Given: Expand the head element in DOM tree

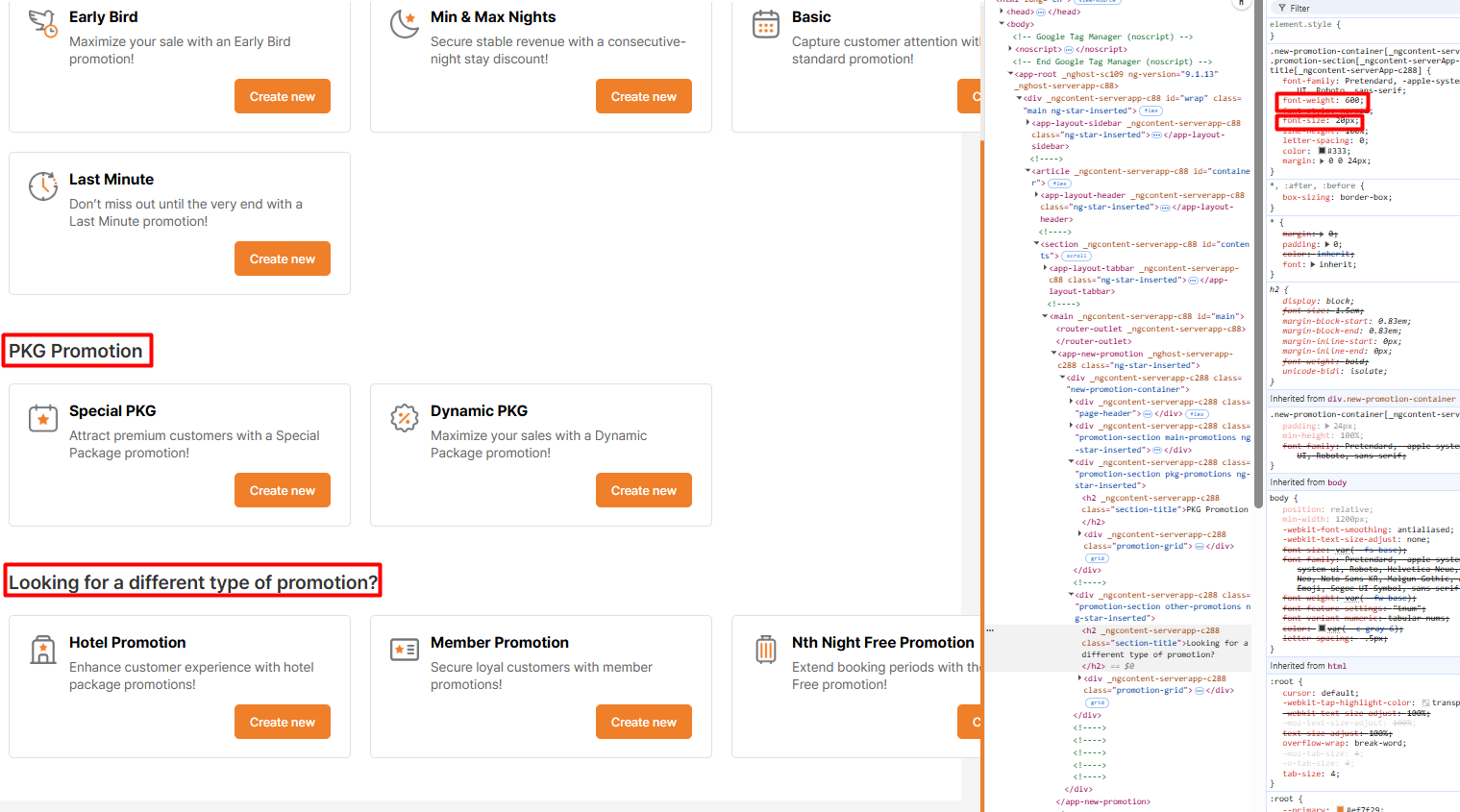Looking at the screenshot, I should (x=1002, y=12).
